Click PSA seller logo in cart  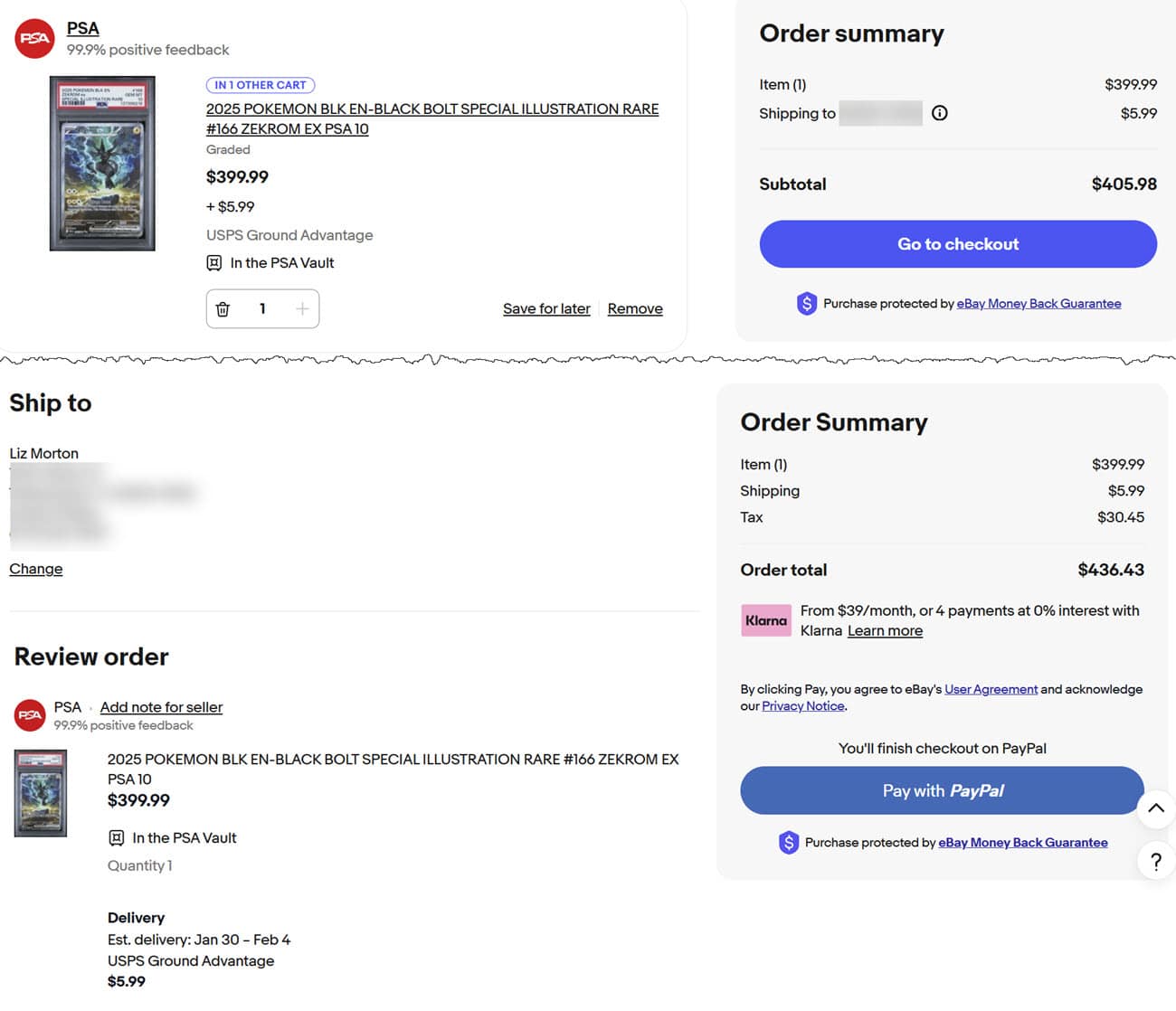[x=35, y=39]
